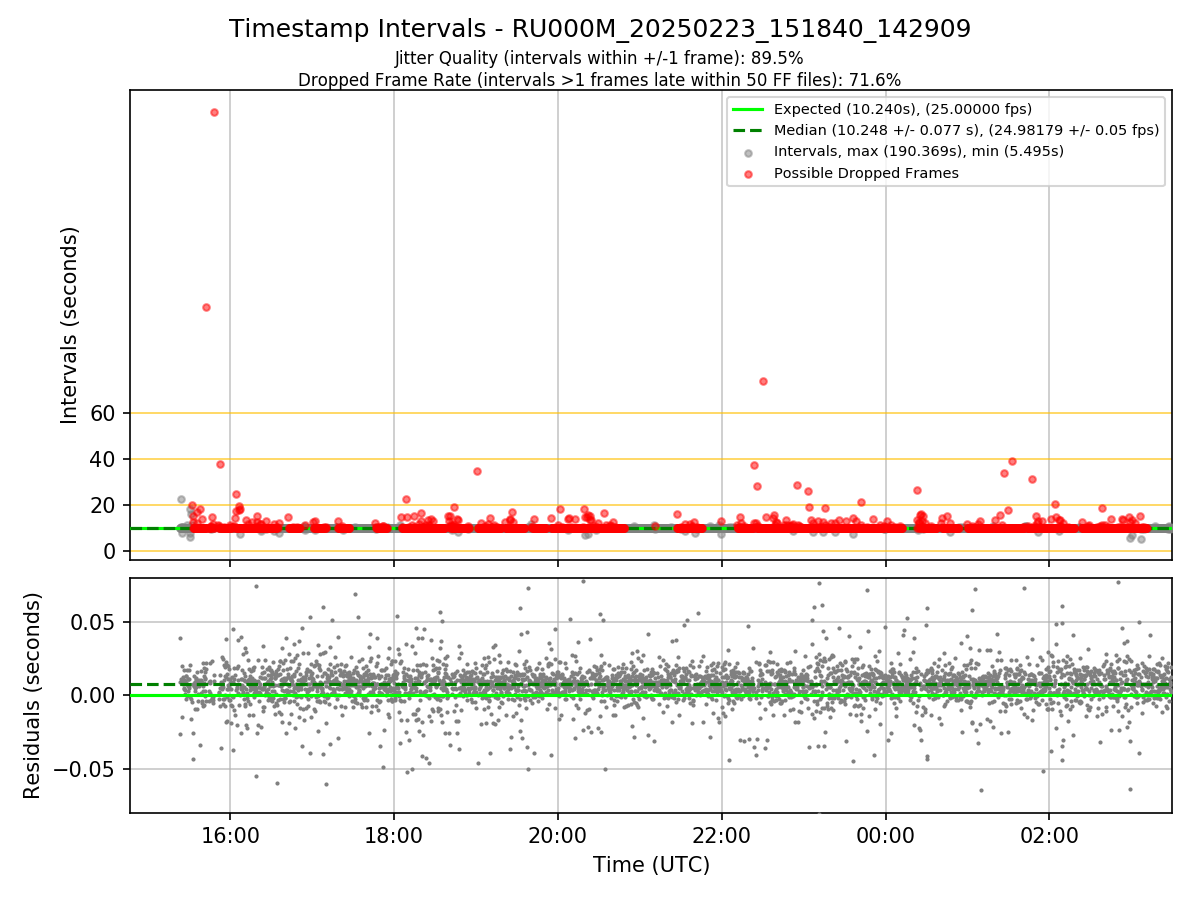The width and height of the screenshot is (1200, 900).
Task: Click the red outlier above 60 near 22:30
Action: point(763,381)
